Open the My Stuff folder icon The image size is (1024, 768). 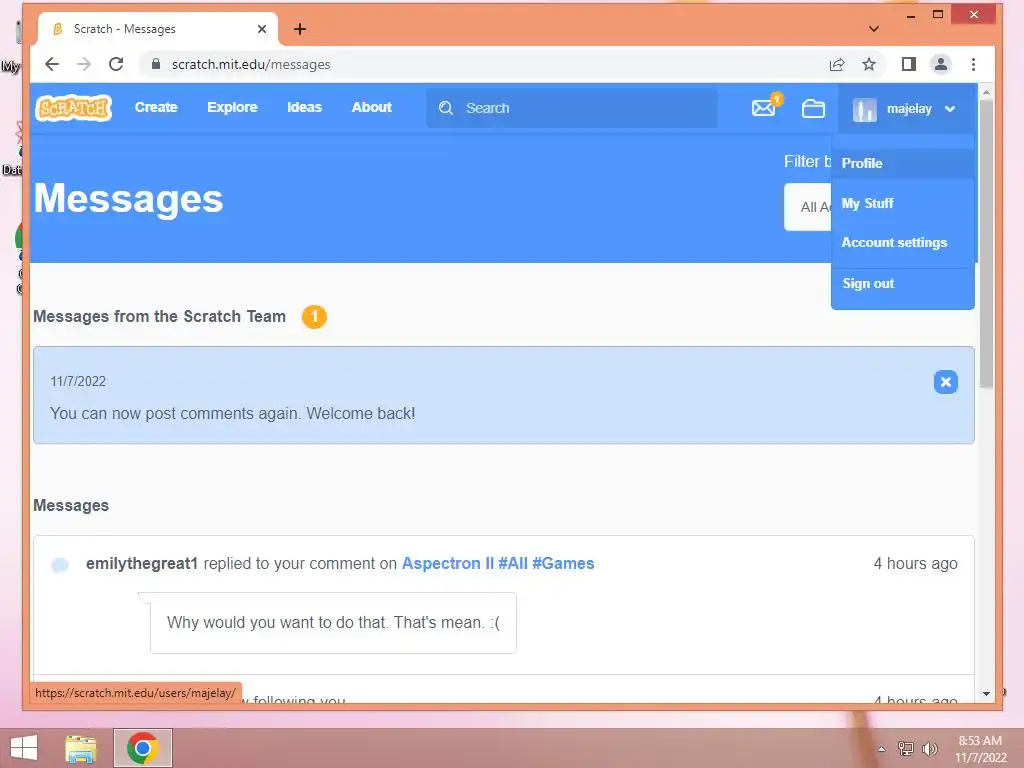(x=813, y=108)
